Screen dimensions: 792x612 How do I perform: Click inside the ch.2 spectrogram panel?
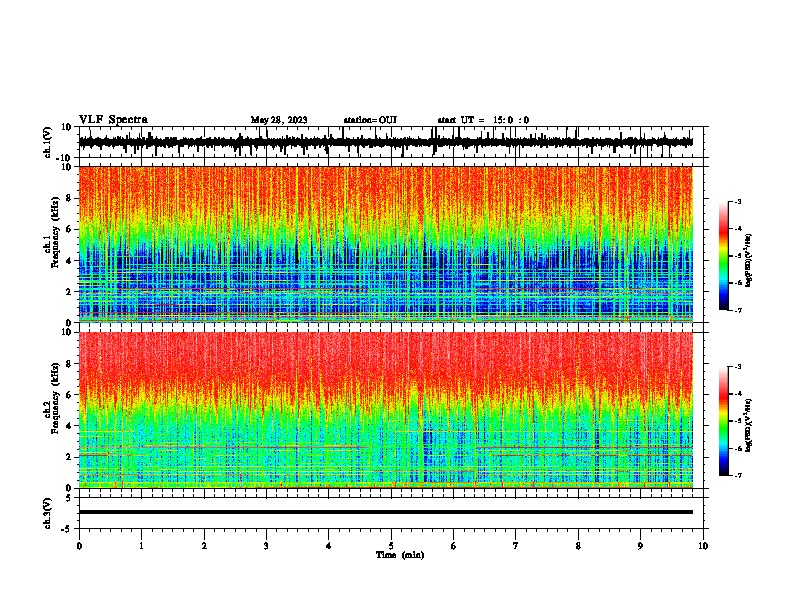pyautogui.click(x=385, y=410)
